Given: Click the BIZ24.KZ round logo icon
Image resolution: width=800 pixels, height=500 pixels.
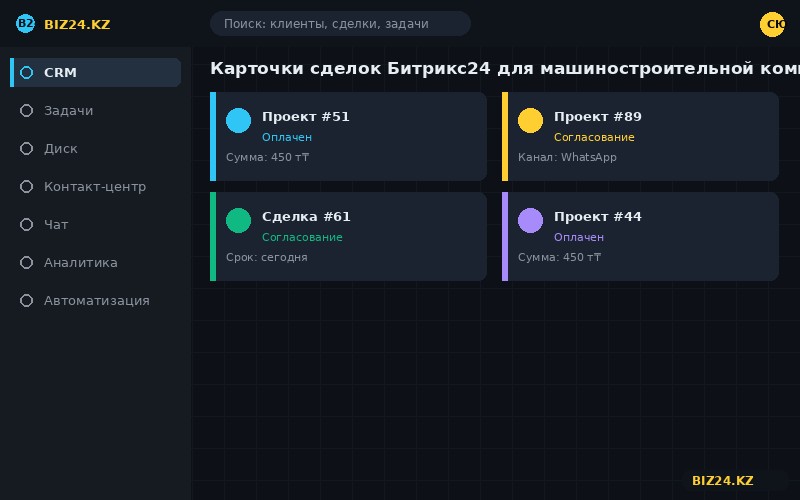Looking at the screenshot, I should [25, 23].
